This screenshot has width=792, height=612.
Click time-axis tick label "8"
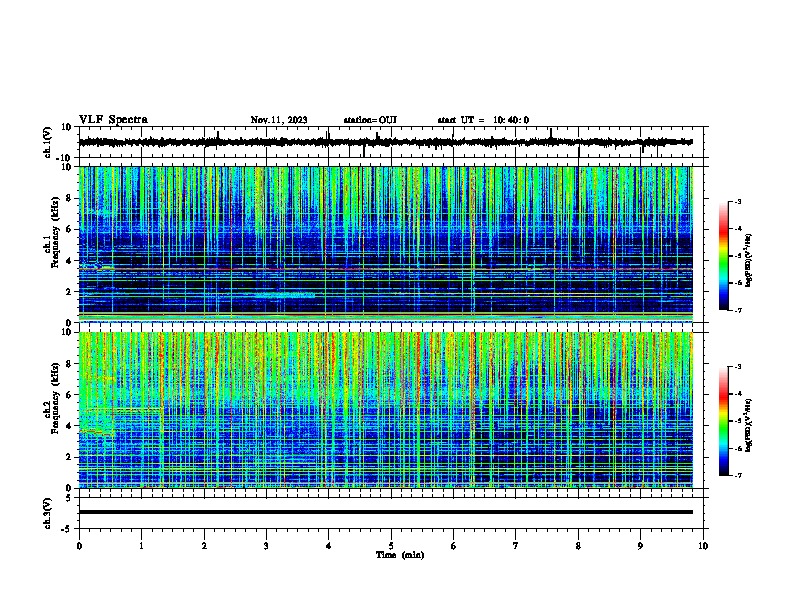tap(578, 546)
